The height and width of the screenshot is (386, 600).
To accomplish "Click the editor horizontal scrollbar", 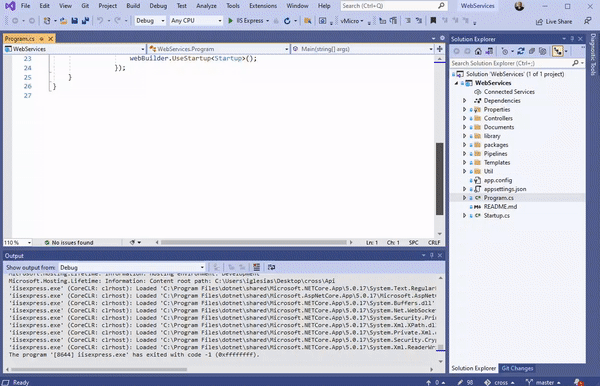I will [254, 242].
